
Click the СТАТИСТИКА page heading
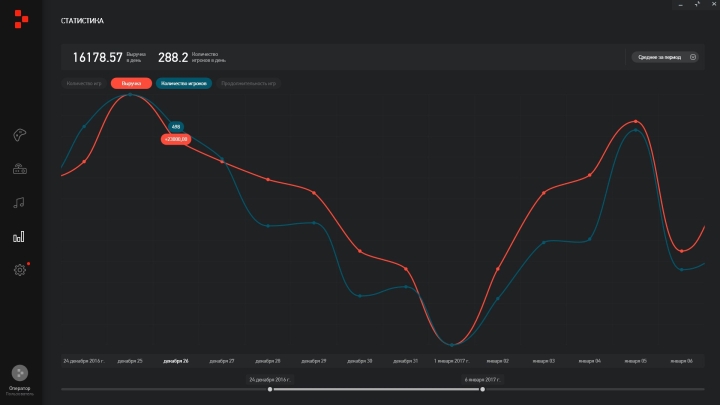82,21
